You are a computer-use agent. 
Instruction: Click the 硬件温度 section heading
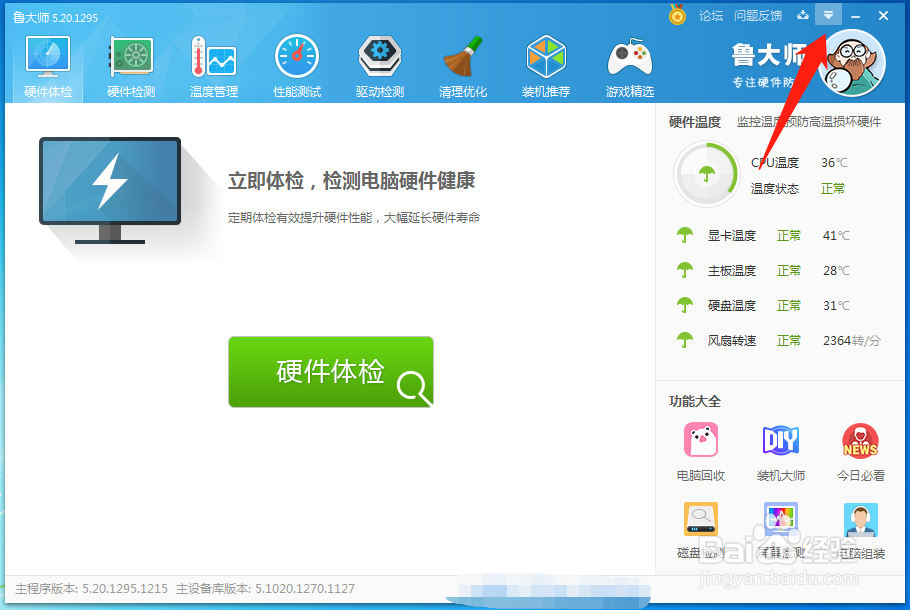695,122
